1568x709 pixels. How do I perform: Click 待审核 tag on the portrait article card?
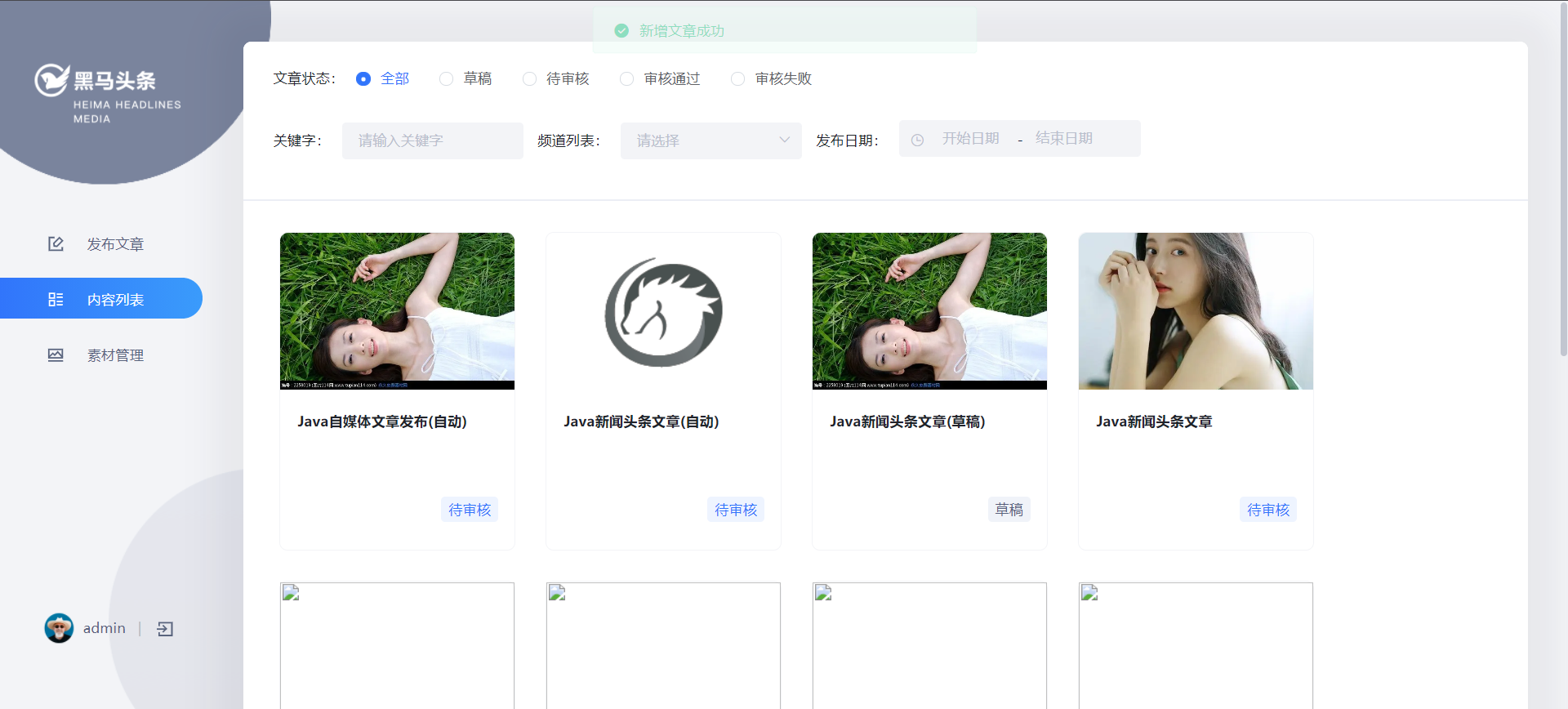click(x=1268, y=509)
